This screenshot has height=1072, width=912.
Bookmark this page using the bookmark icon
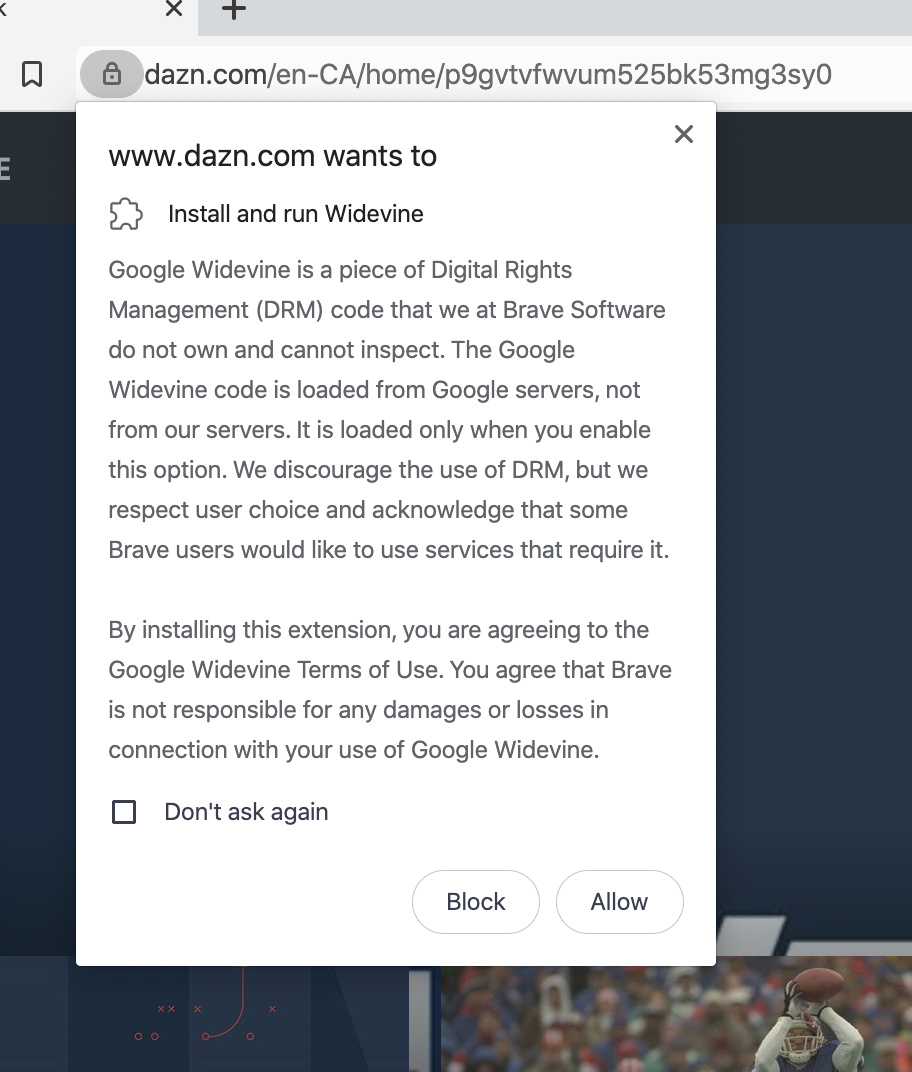[x=32, y=74]
